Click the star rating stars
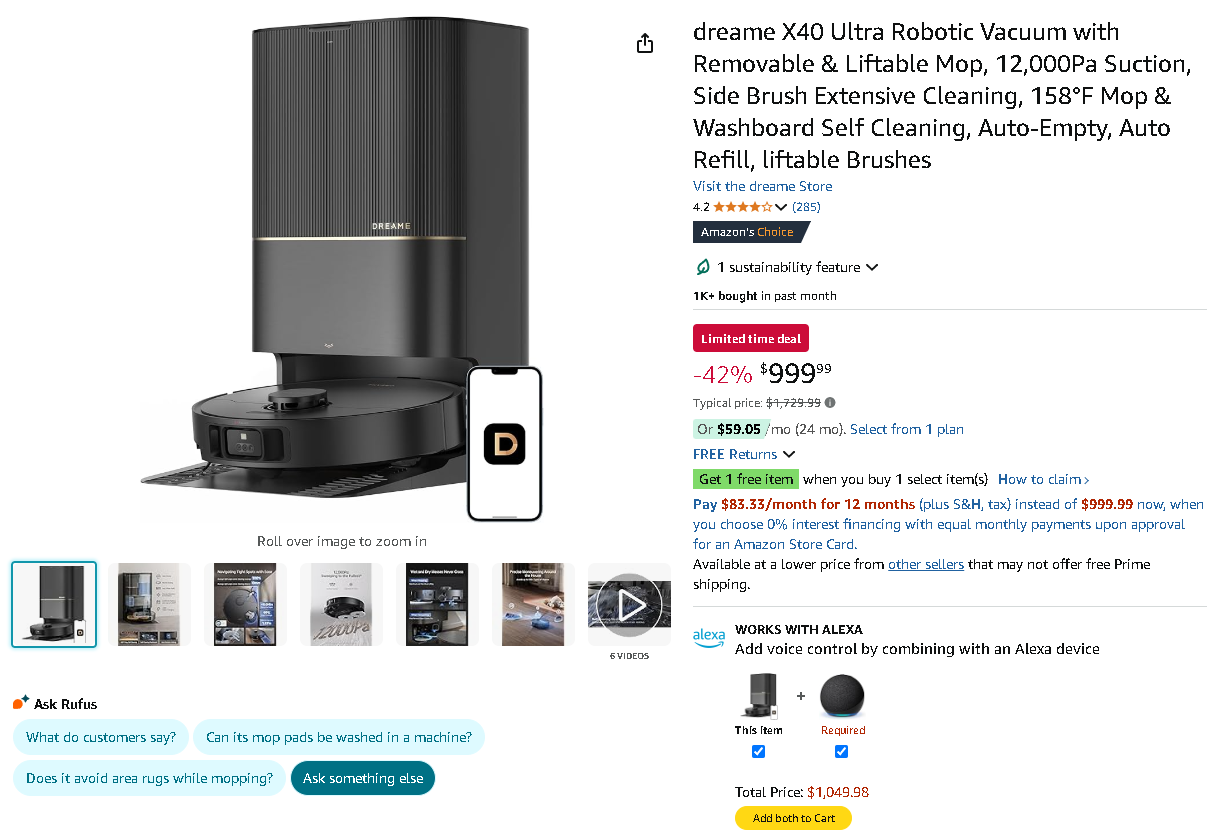 (x=742, y=207)
